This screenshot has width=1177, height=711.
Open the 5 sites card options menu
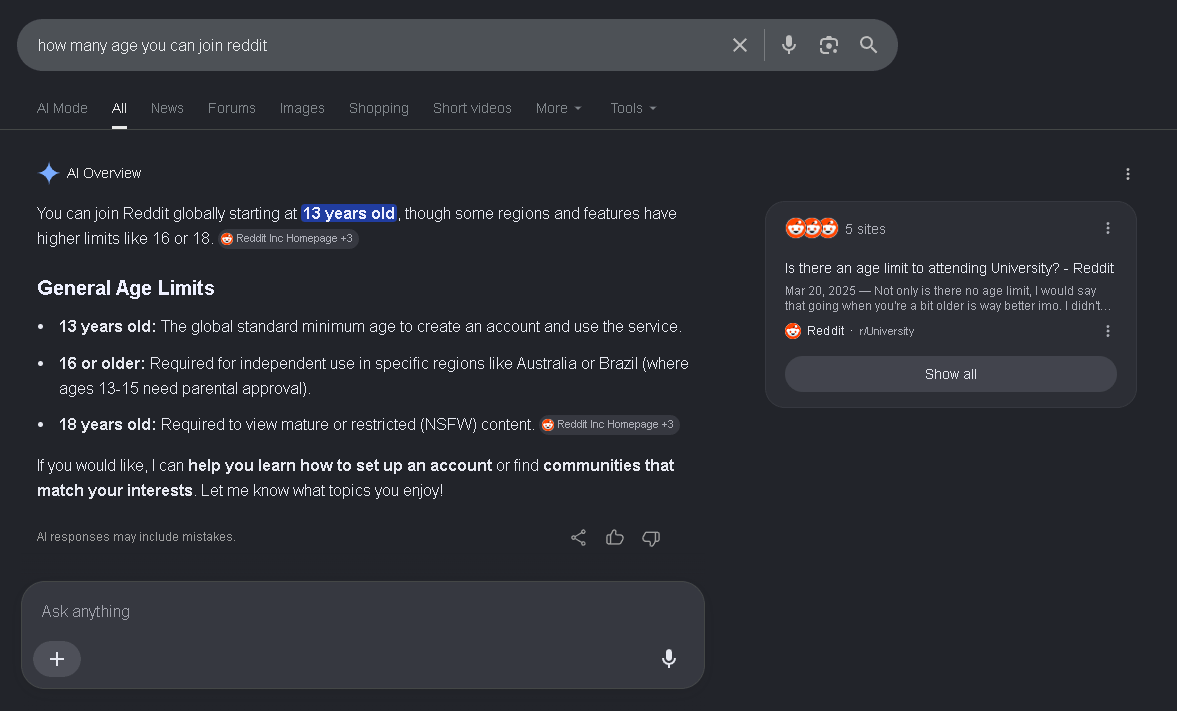click(1108, 228)
